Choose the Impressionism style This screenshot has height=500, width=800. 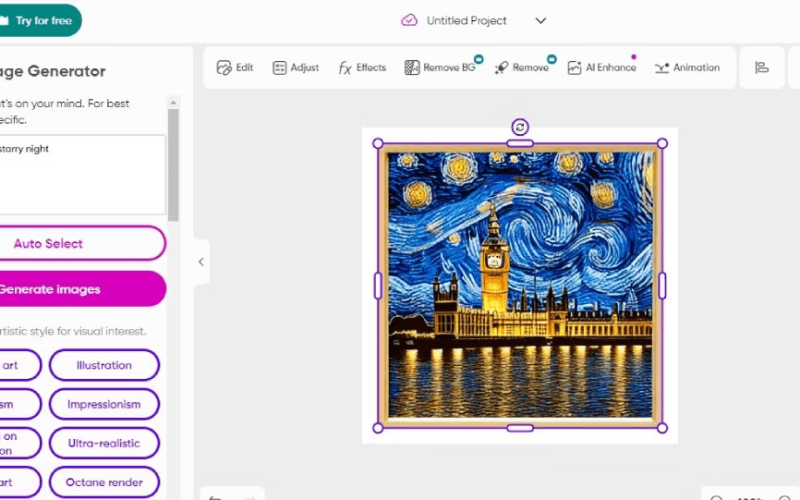(x=104, y=404)
